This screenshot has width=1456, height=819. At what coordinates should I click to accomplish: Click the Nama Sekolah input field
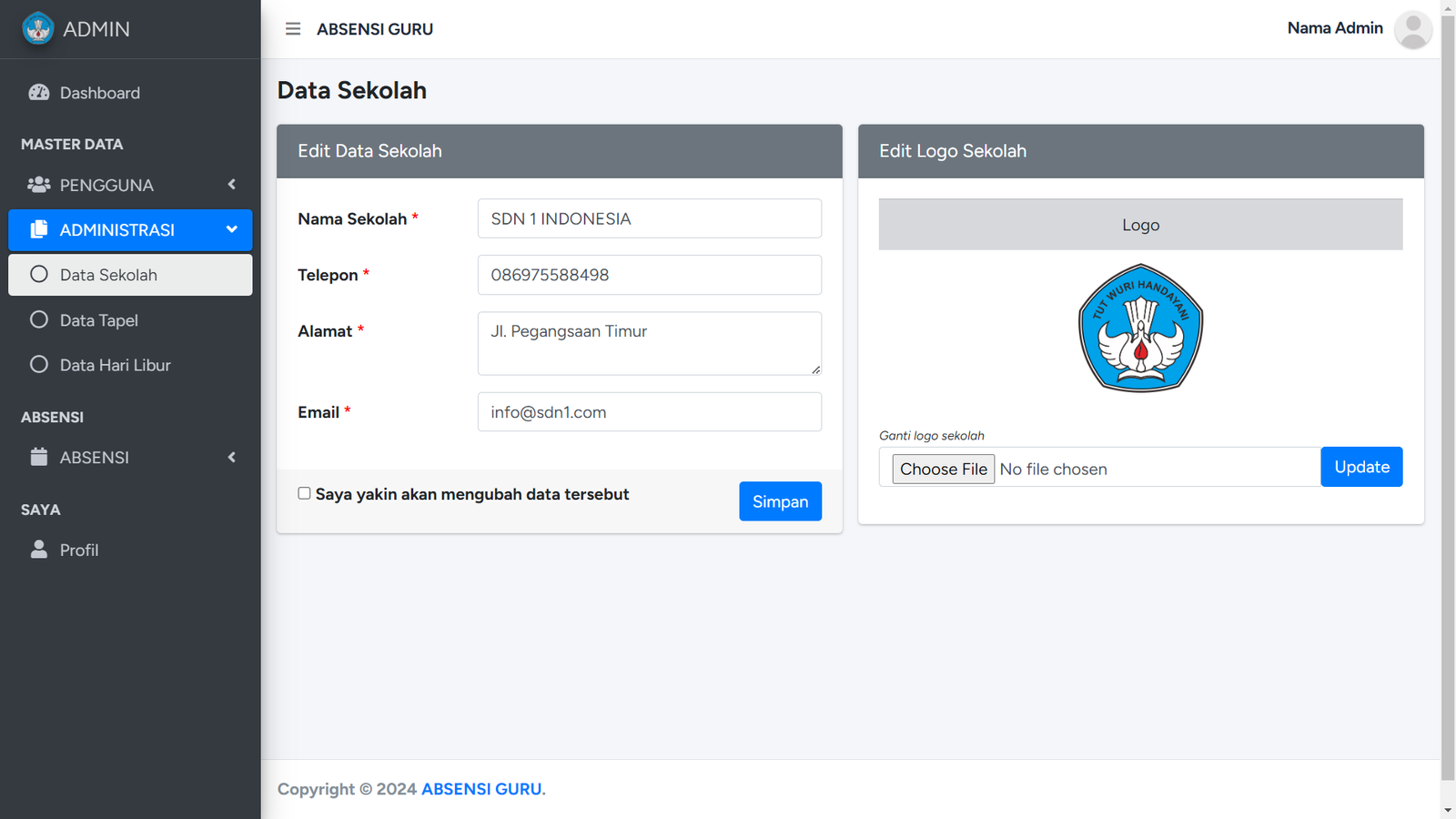click(649, 218)
